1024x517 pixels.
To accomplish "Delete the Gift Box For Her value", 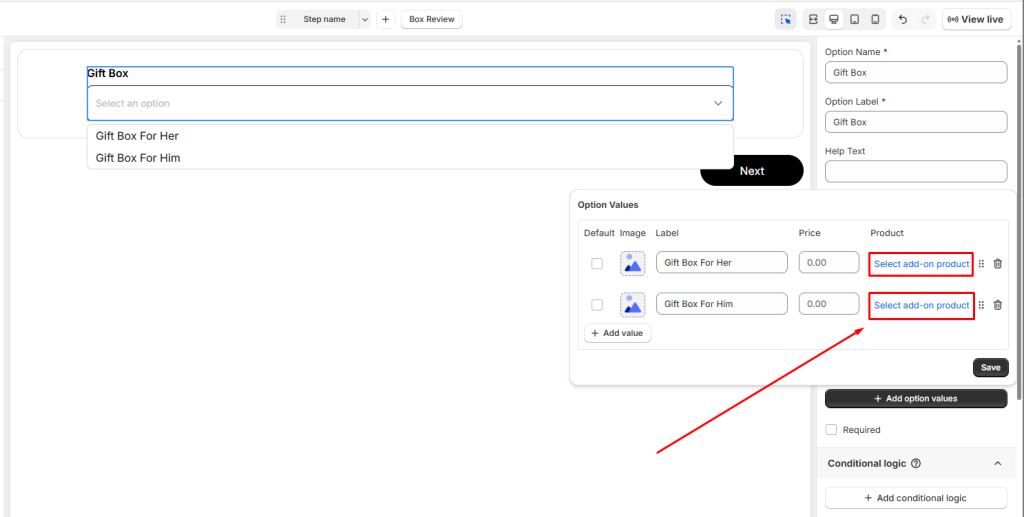I will (997, 264).
